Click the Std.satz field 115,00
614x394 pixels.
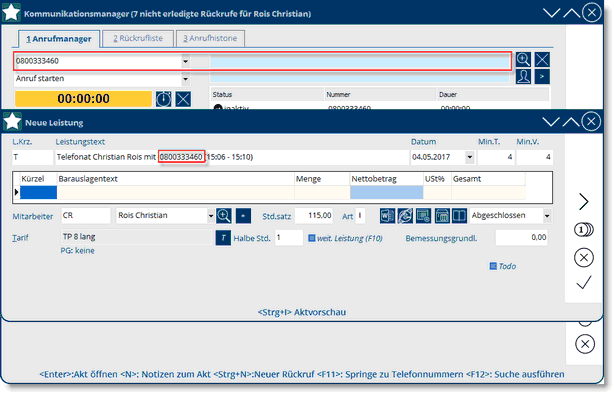[x=314, y=215]
